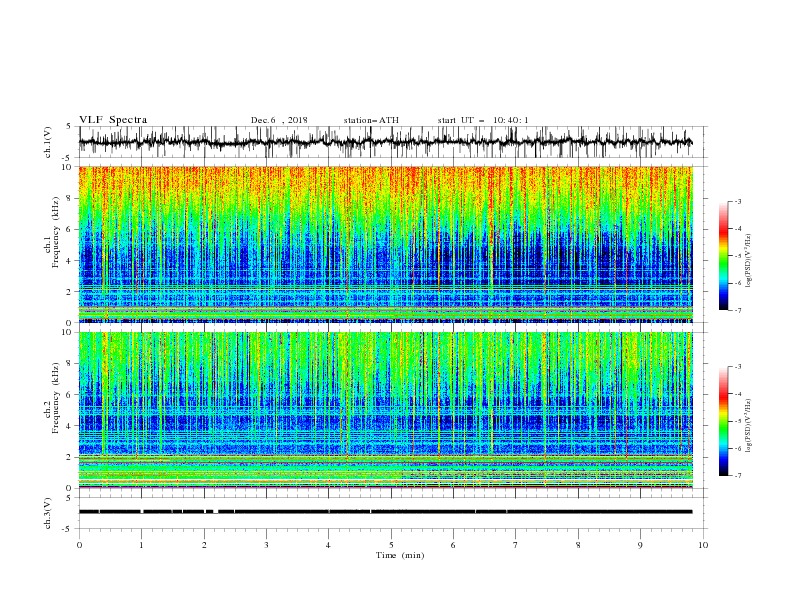Click the log(PSD) label beside ch.2 color bar
The height and width of the screenshot is (612, 792).
tap(749, 426)
